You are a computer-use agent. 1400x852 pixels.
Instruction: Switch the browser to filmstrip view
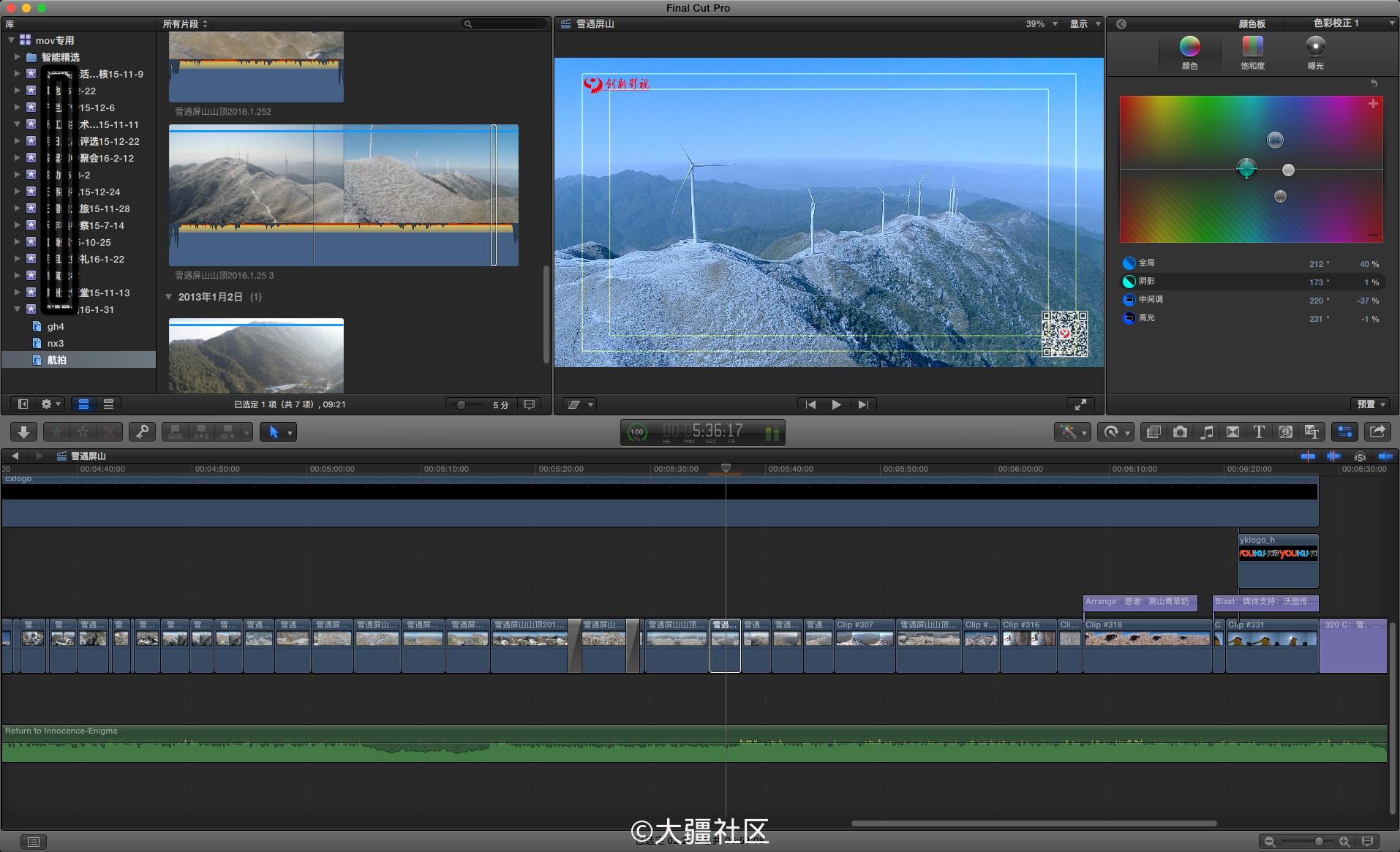pos(83,404)
